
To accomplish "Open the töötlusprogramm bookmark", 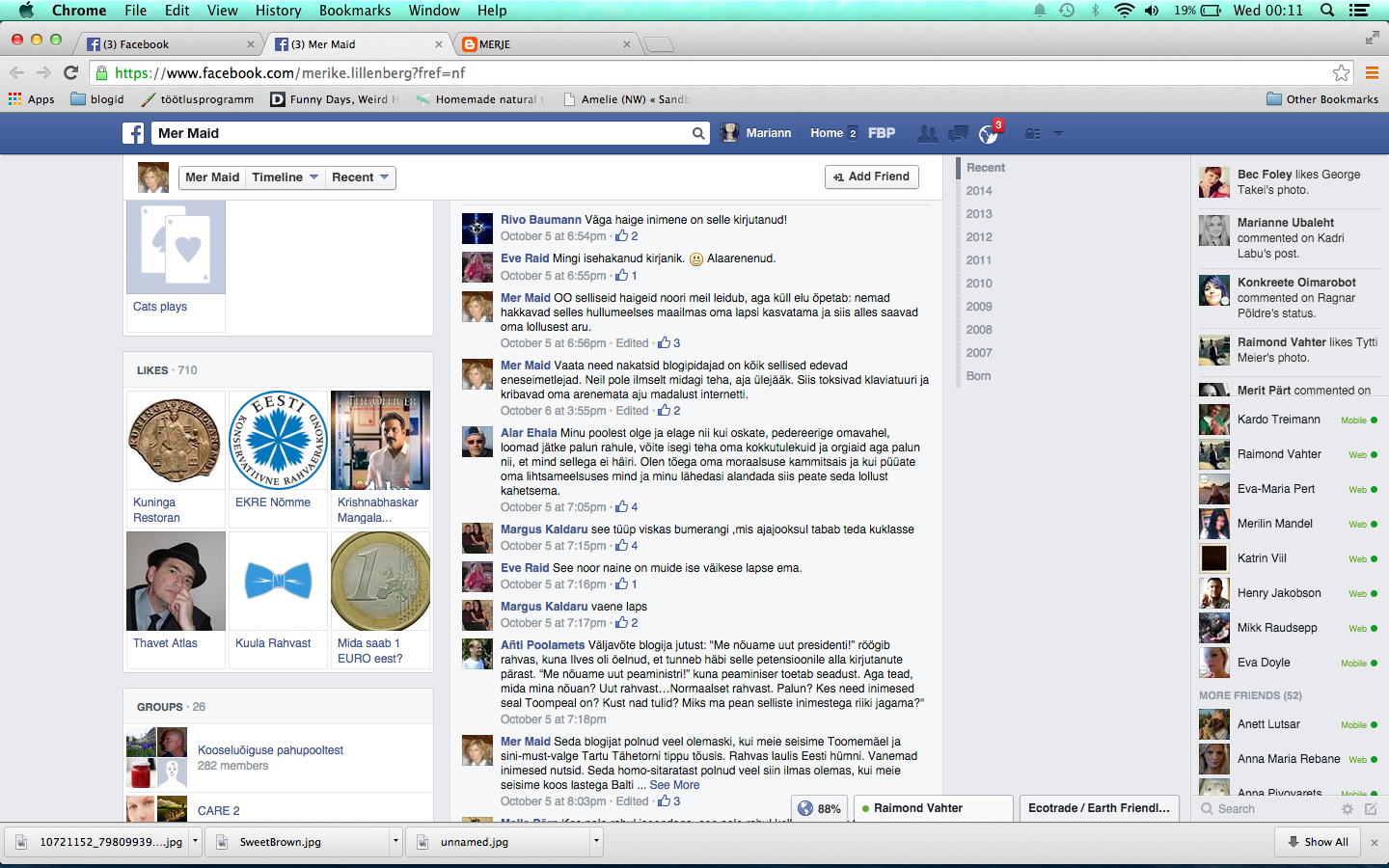I will (x=198, y=99).
